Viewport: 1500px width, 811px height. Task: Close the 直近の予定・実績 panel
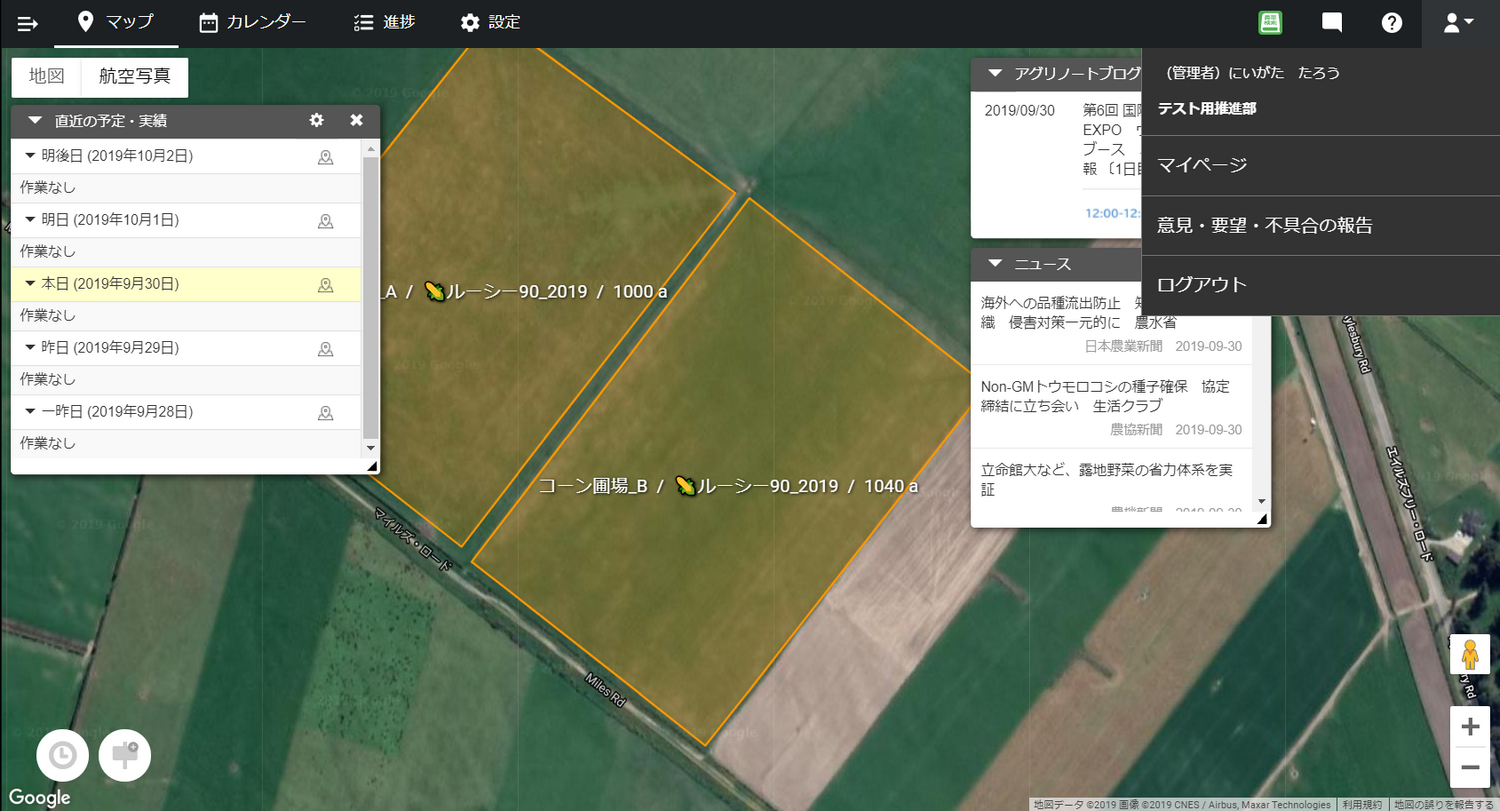[356, 121]
